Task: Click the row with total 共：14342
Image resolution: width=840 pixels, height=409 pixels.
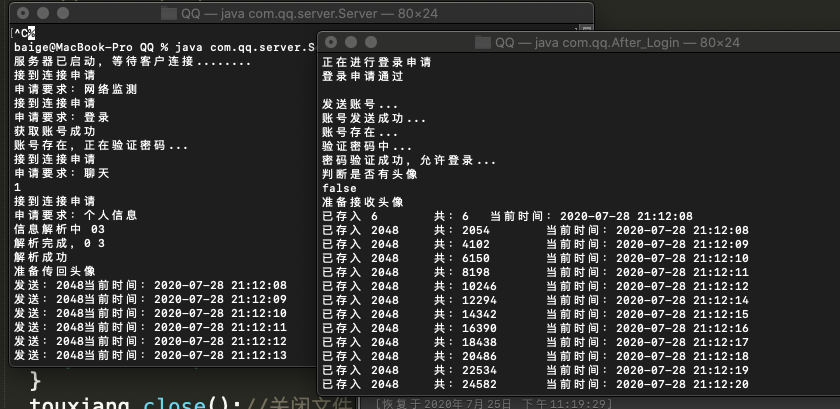Action: click(x=535, y=314)
